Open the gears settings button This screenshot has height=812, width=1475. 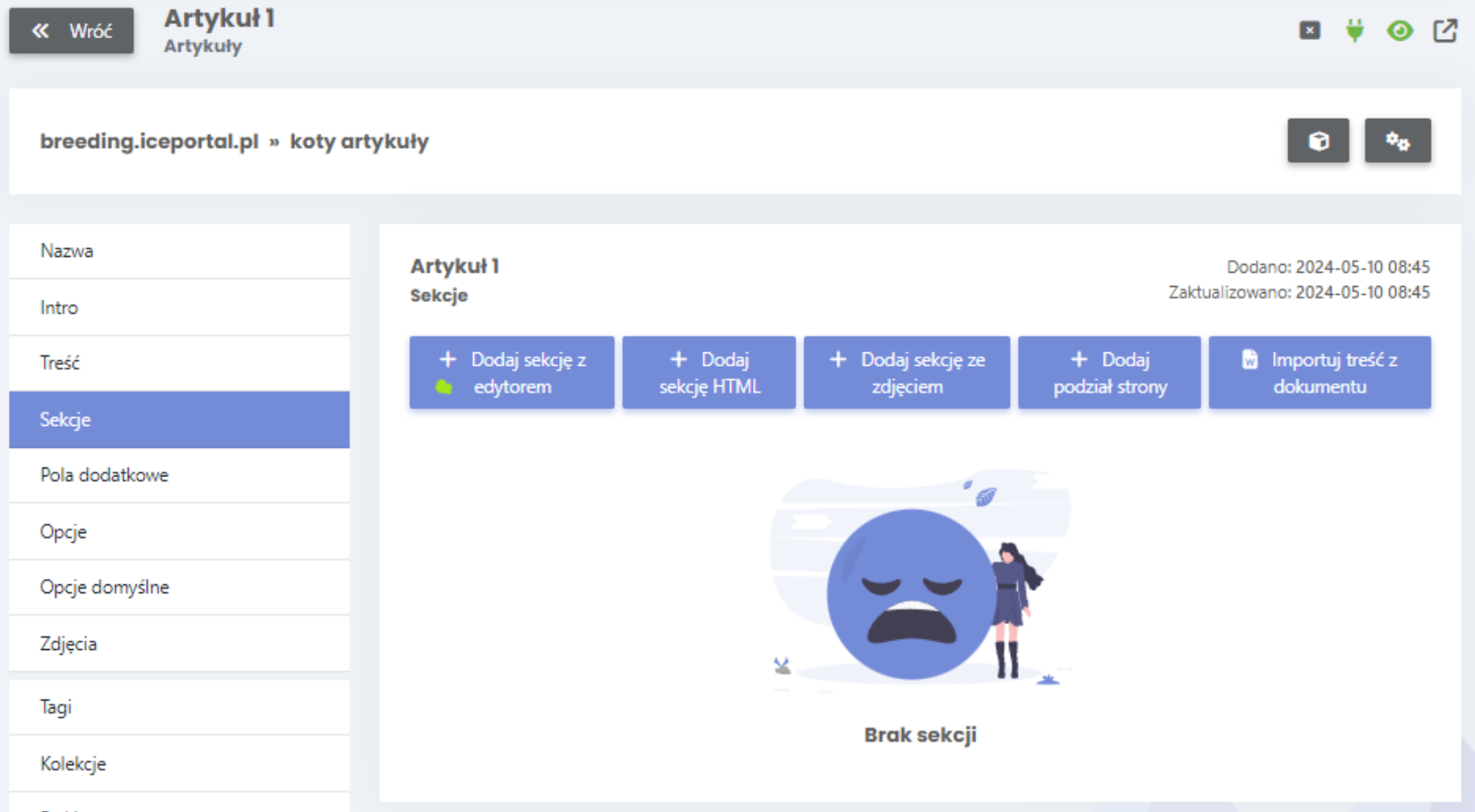coord(1397,141)
